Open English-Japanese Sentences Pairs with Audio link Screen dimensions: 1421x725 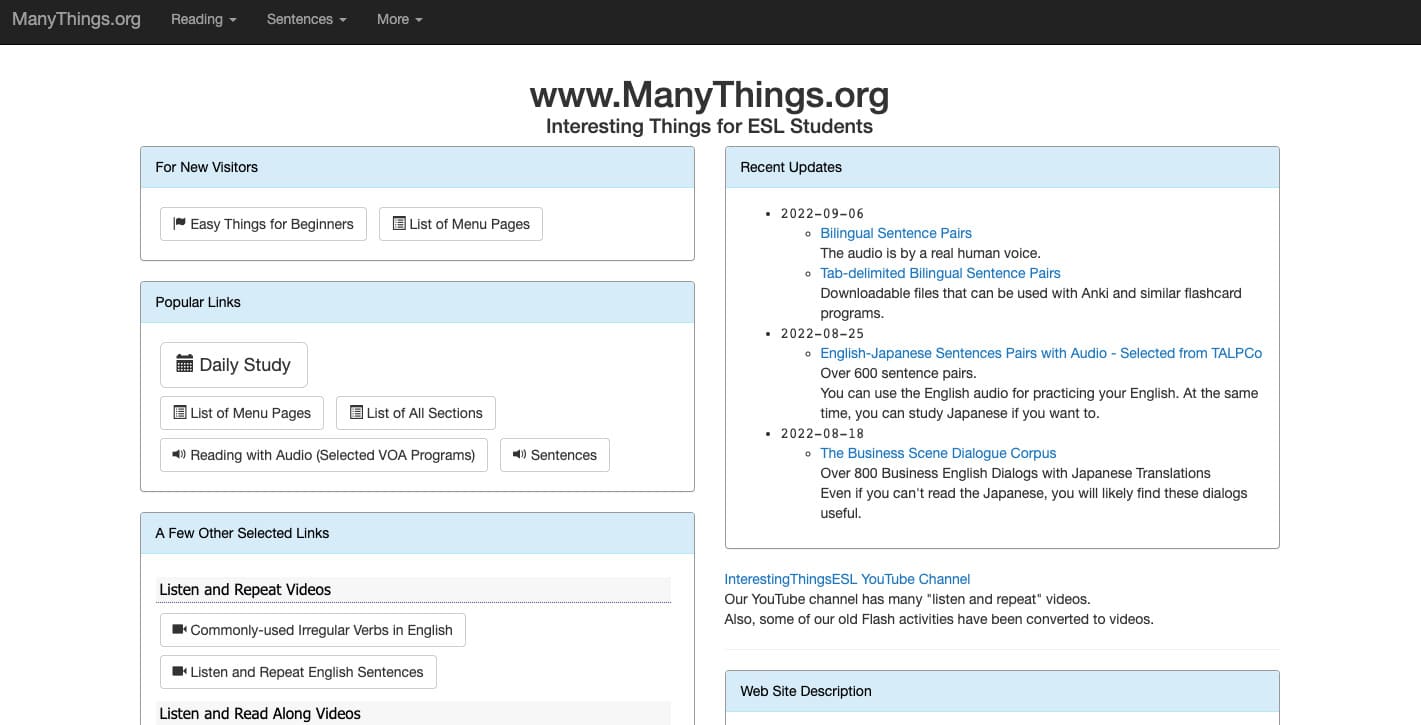coord(1041,353)
